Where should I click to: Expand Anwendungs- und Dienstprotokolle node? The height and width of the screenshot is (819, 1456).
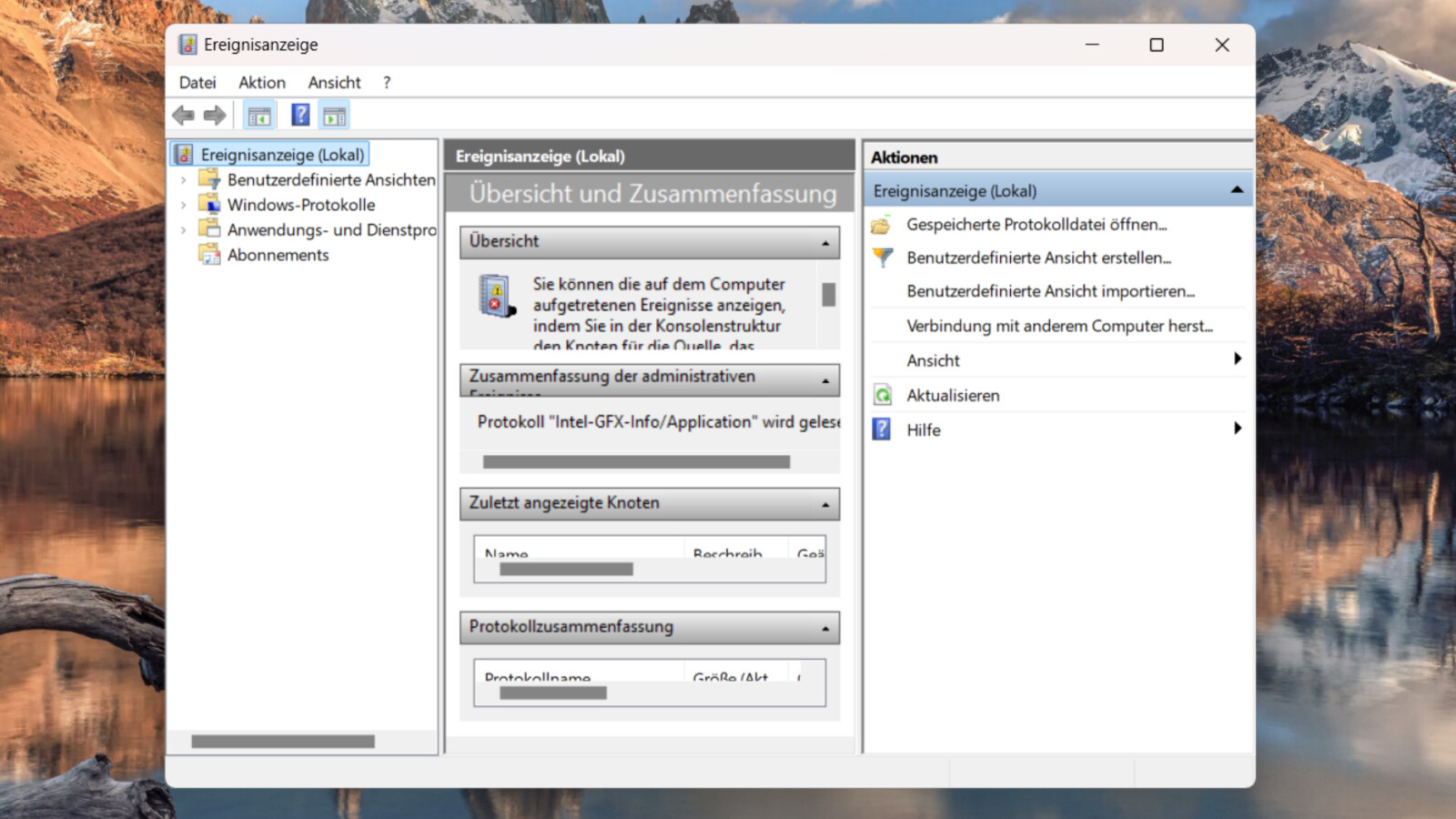click(x=184, y=230)
